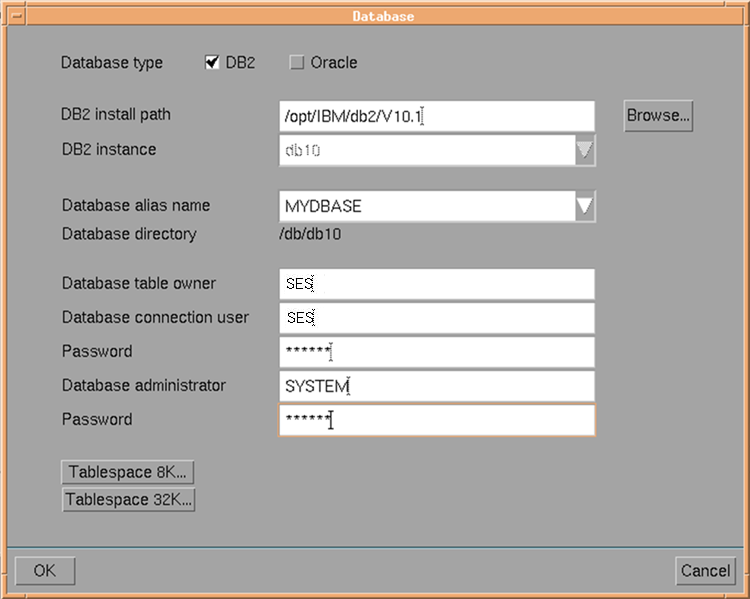
Task: Click the Database title bar
Action: (x=382, y=16)
